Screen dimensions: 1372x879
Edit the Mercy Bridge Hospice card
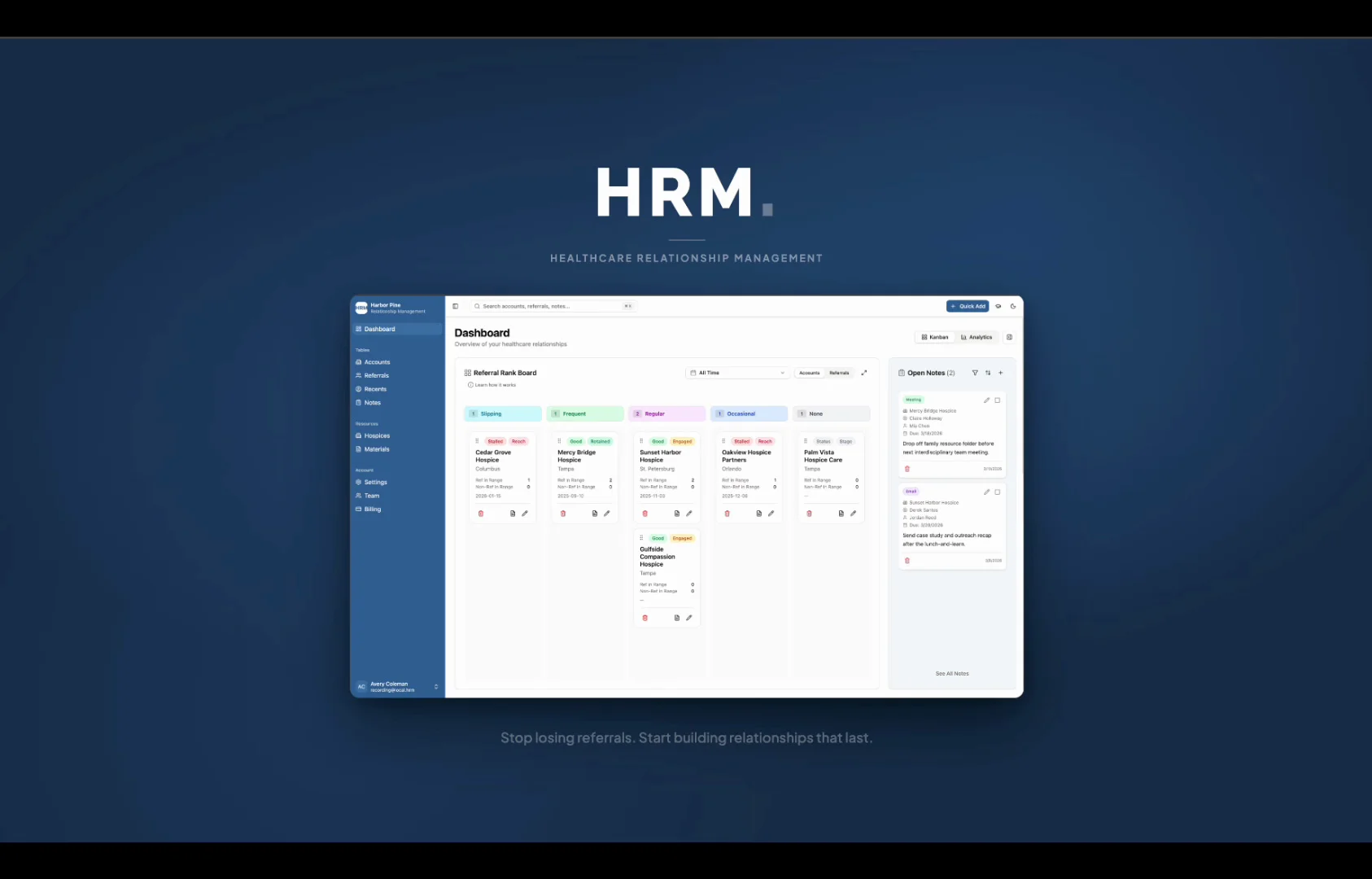607,514
